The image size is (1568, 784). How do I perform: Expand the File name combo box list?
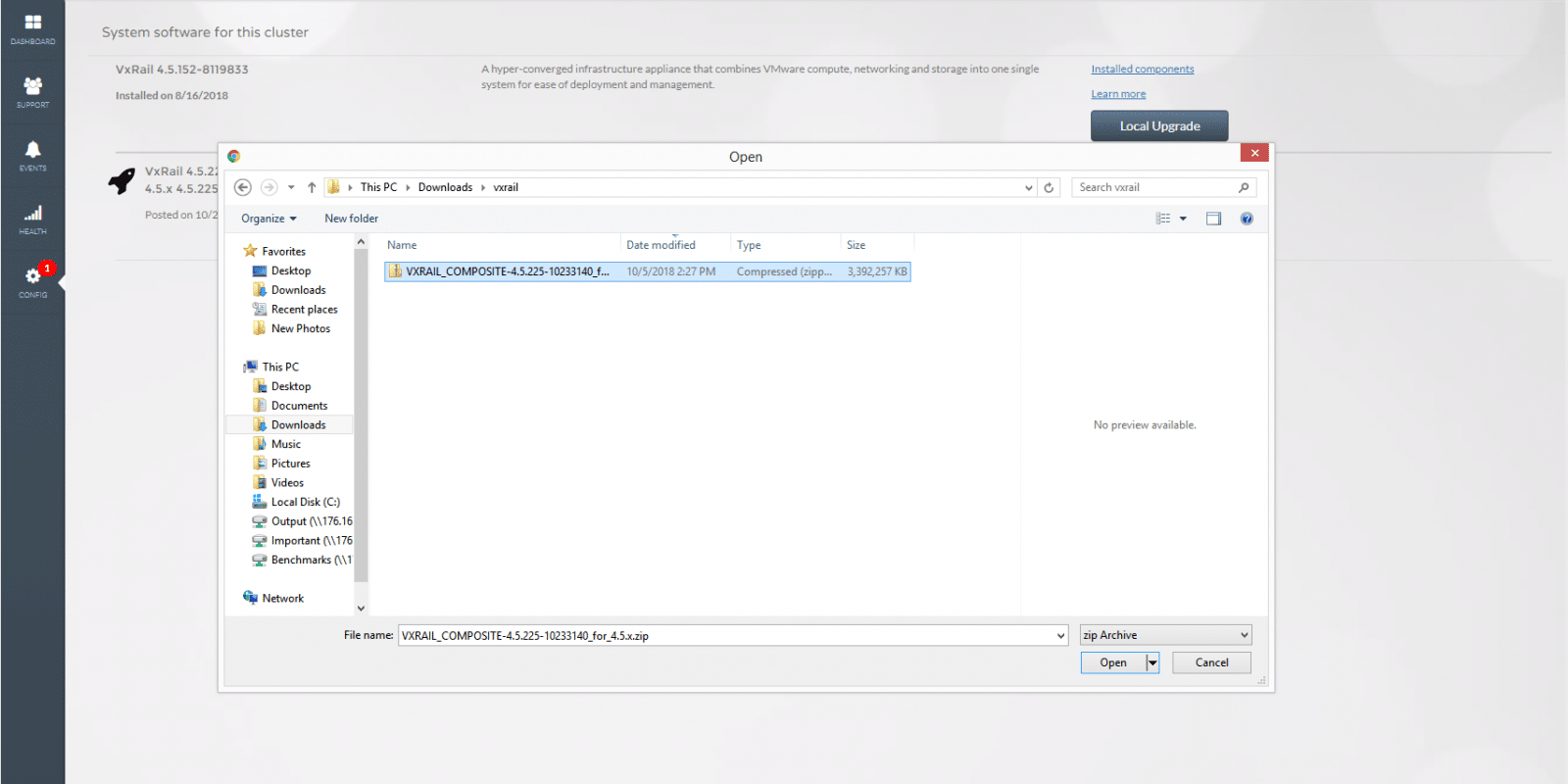[1060, 635]
